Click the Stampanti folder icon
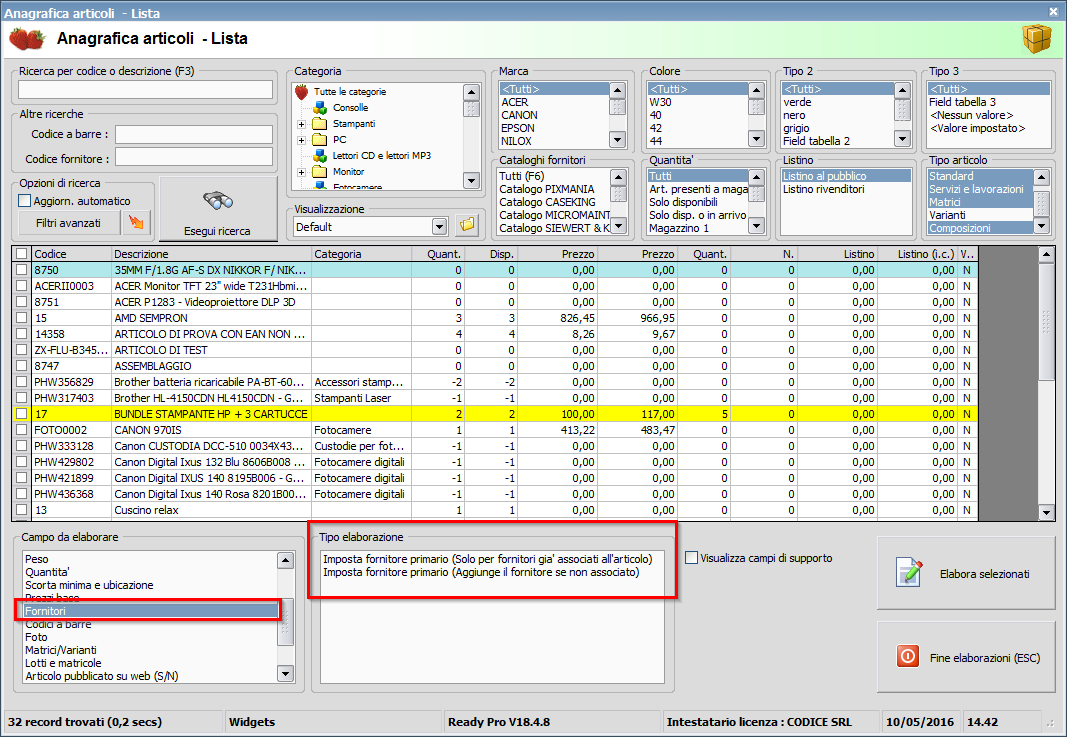 pos(320,124)
